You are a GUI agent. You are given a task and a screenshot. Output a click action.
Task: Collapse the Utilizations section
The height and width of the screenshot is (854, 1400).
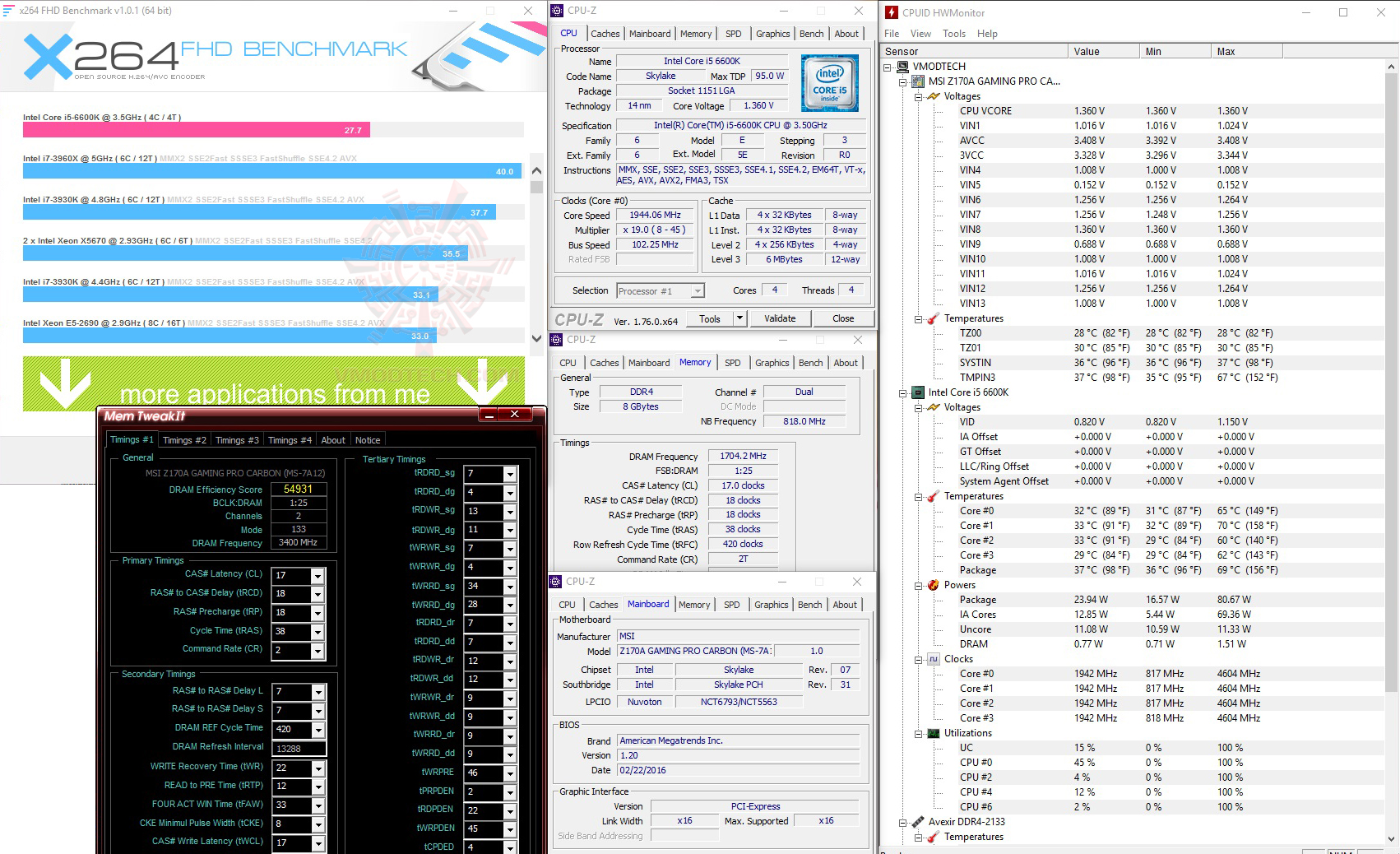pos(919,733)
